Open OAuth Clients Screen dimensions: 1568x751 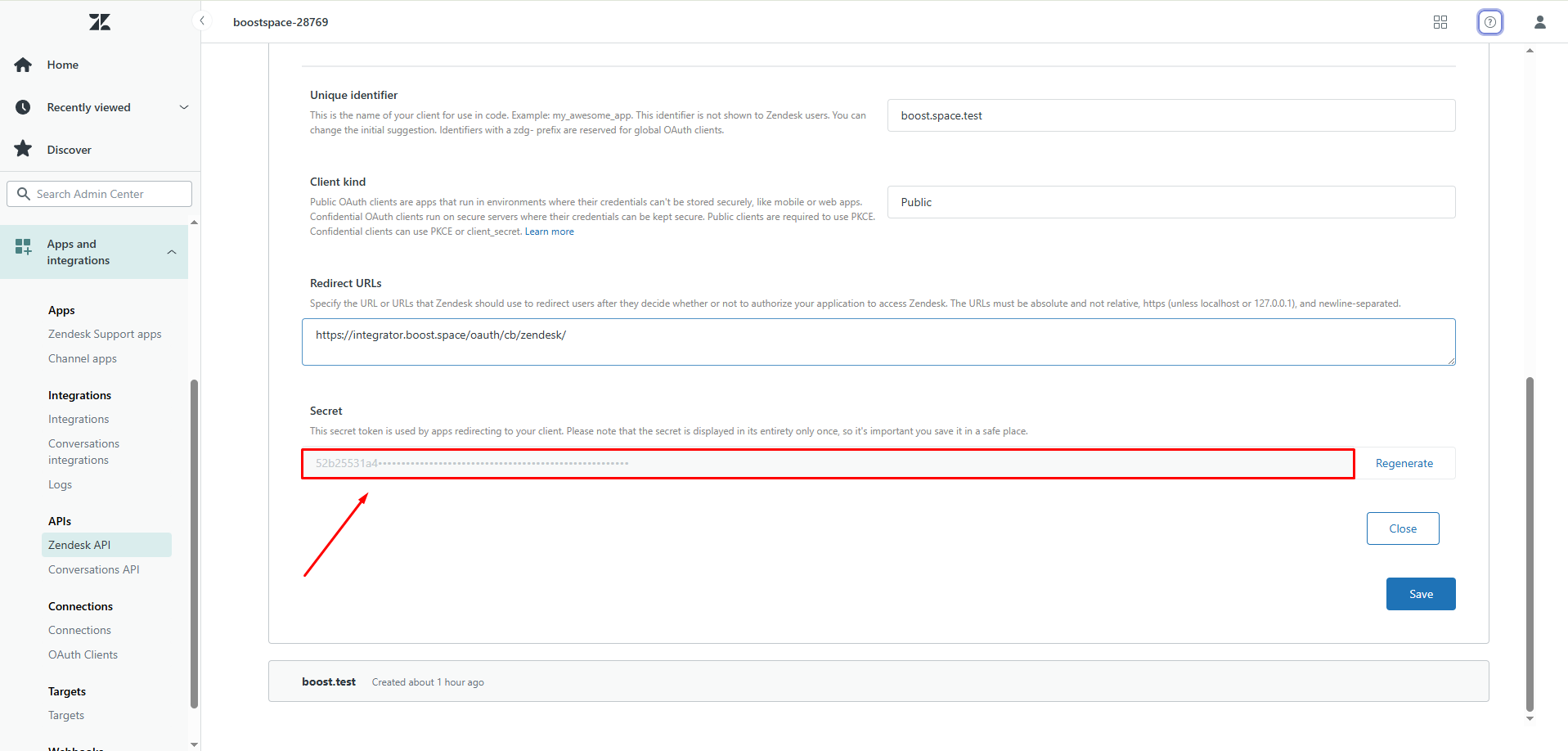point(83,654)
